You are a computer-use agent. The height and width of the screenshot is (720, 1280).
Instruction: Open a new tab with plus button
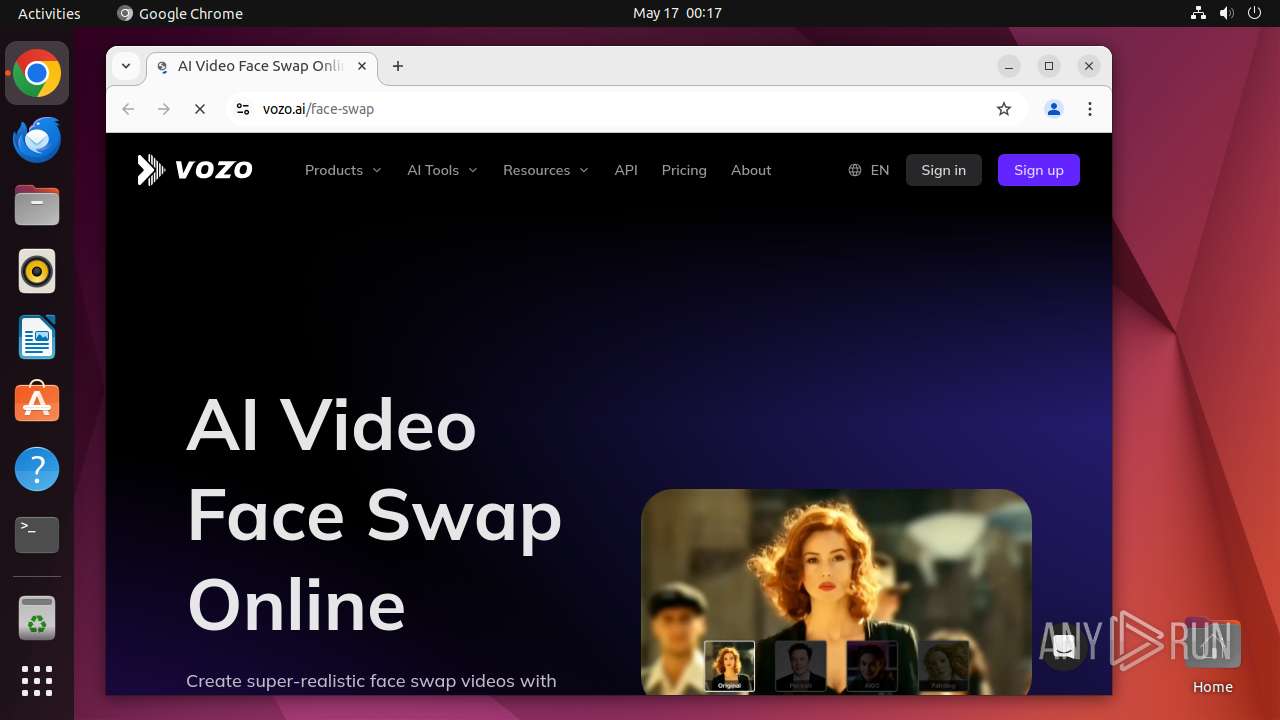coord(398,66)
